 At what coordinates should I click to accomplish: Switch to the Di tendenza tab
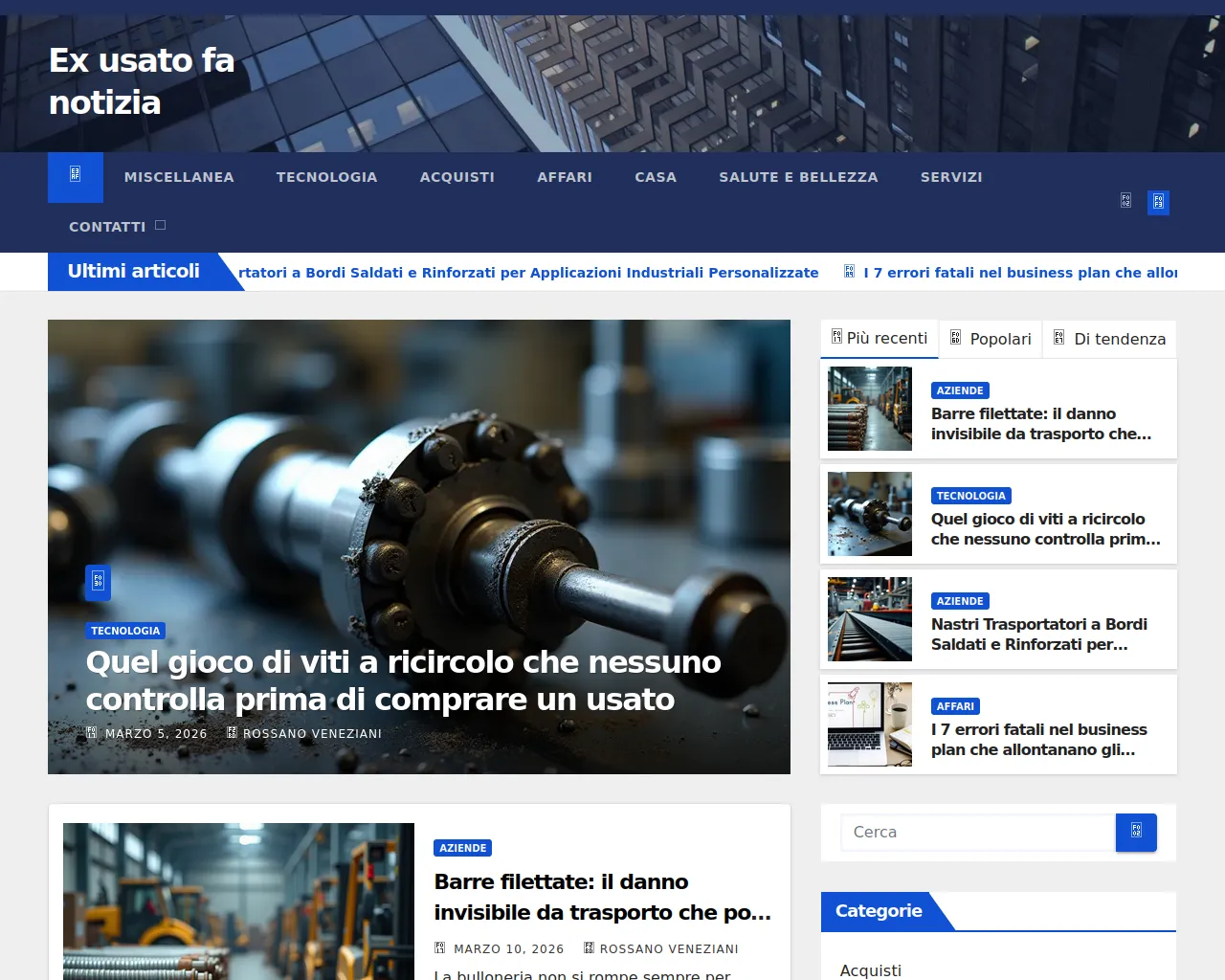1109,339
